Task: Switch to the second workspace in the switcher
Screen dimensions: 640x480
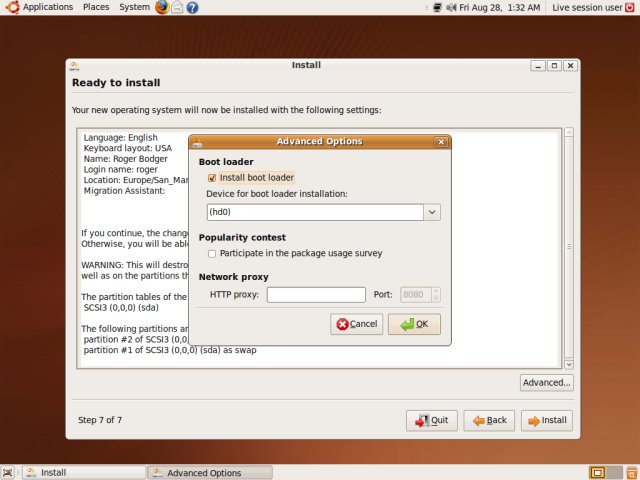Action: coord(614,473)
